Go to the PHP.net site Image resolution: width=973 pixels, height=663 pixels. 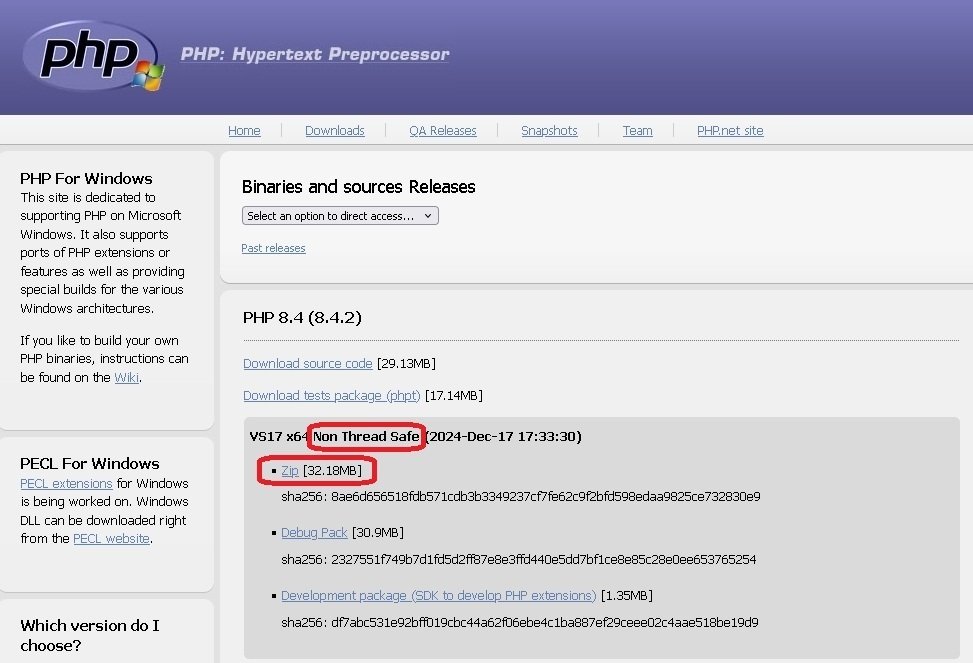pyautogui.click(x=730, y=130)
